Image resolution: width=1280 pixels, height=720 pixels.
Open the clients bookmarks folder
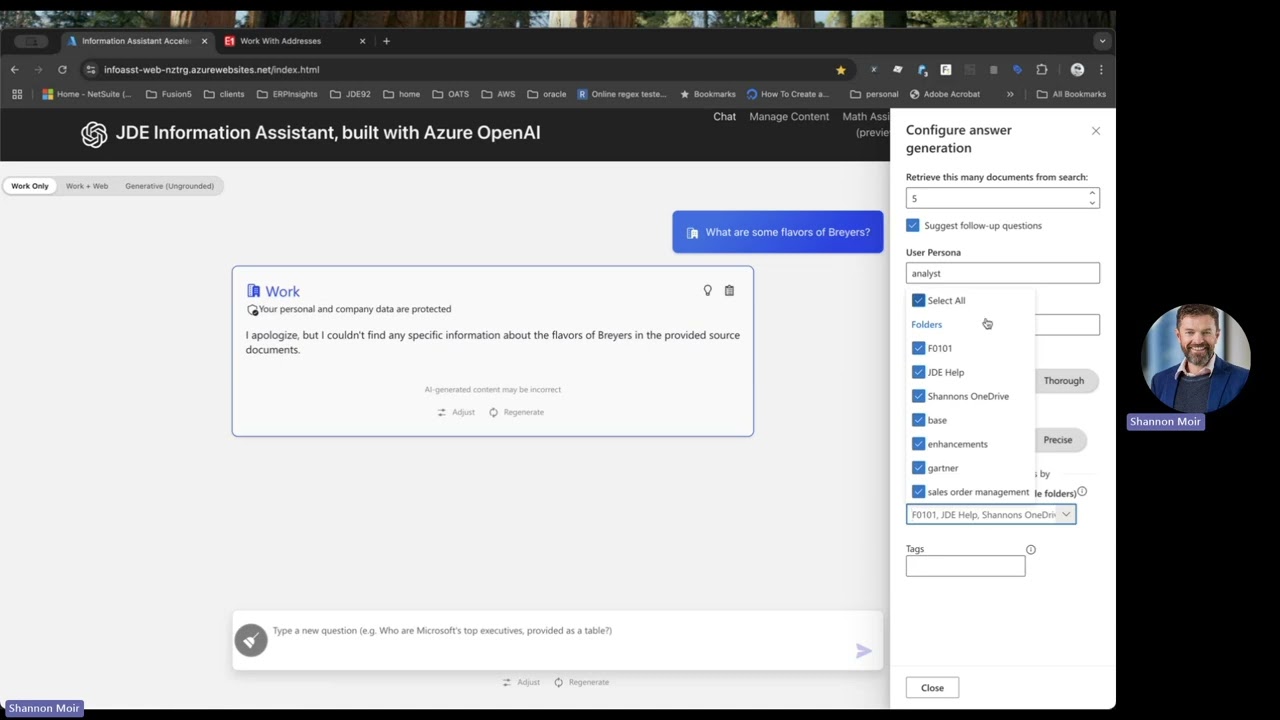pyautogui.click(x=224, y=94)
